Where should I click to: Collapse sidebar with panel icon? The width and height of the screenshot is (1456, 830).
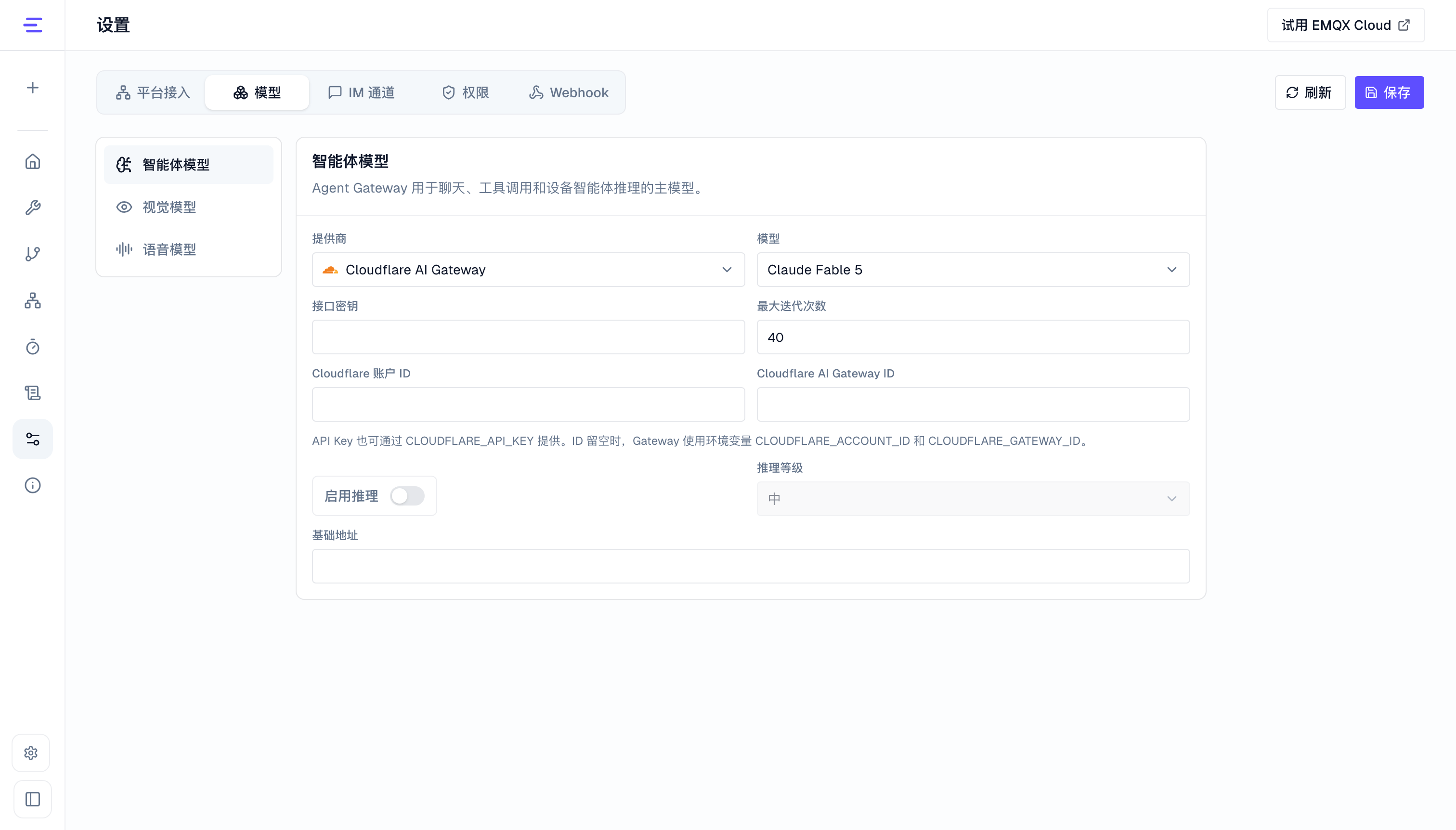tap(32, 799)
